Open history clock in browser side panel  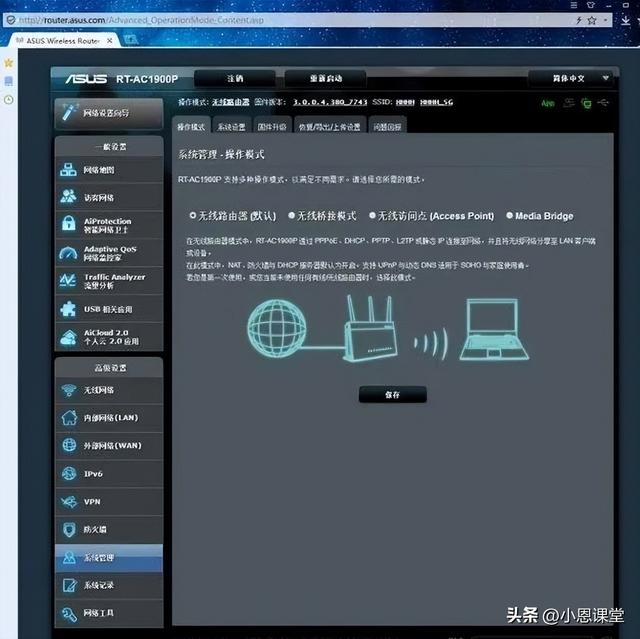tap(9, 100)
